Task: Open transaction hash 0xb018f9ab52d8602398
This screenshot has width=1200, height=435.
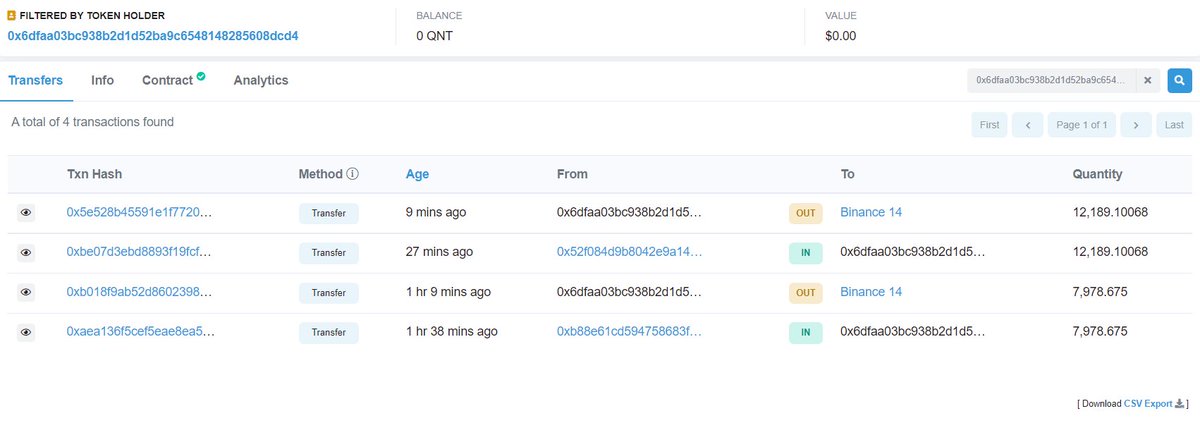Action: tap(139, 293)
